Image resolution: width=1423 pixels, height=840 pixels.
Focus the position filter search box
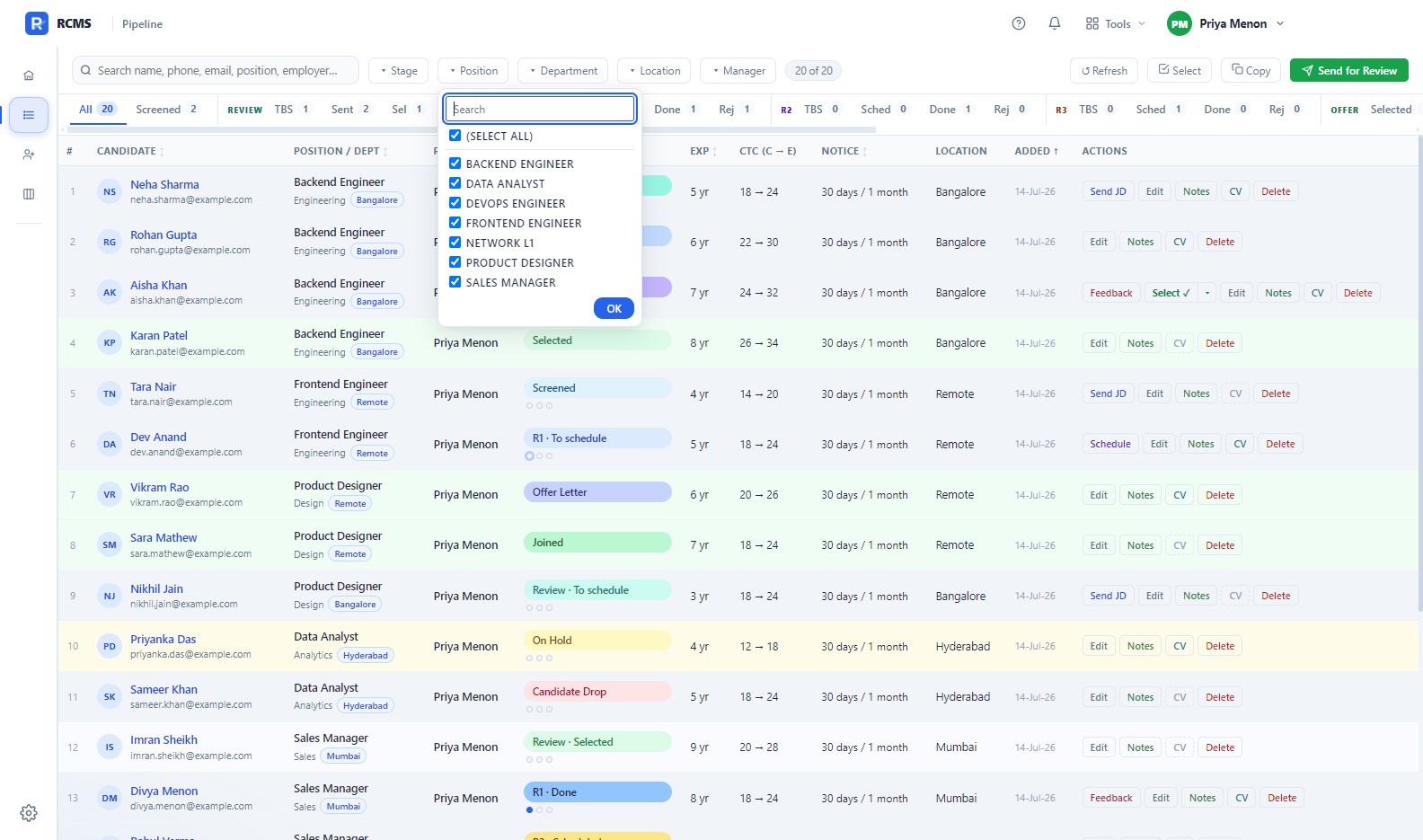541,109
